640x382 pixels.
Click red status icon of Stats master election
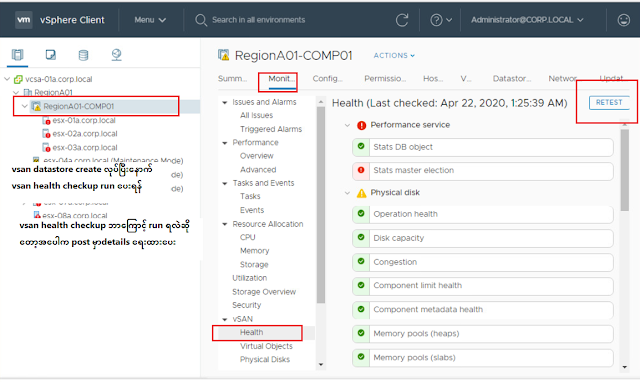point(361,170)
